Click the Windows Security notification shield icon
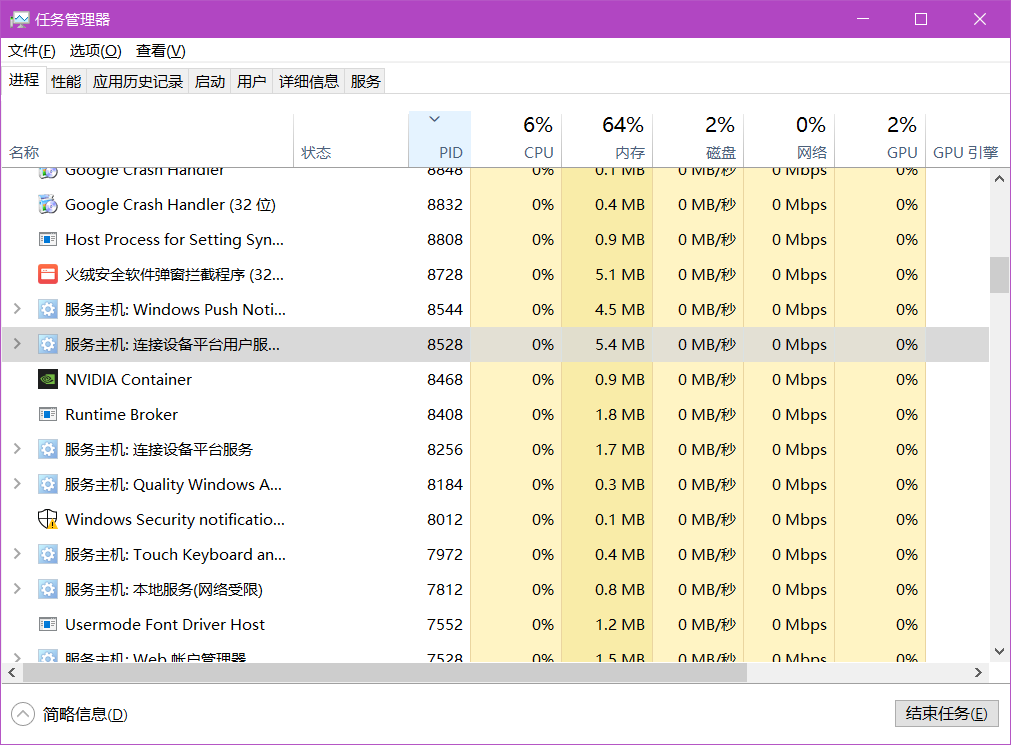1011x745 pixels. pos(48,519)
